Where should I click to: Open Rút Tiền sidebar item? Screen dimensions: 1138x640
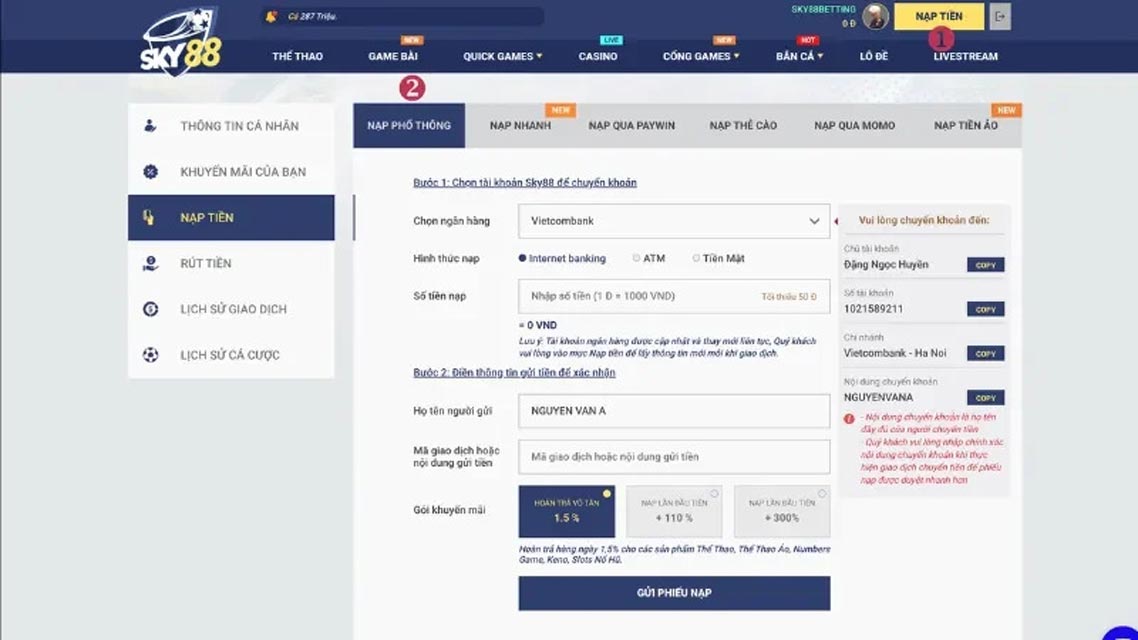[x=231, y=263]
